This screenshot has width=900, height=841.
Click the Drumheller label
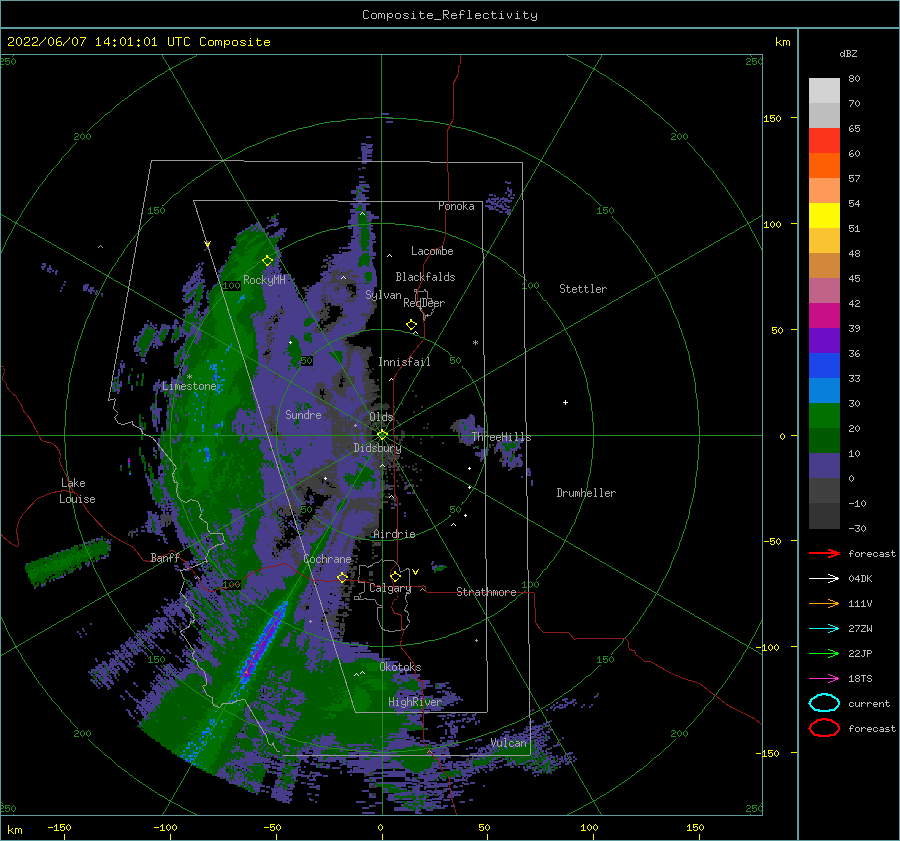click(x=586, y=493)
